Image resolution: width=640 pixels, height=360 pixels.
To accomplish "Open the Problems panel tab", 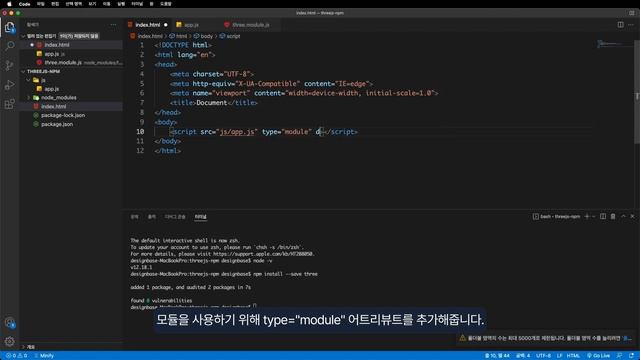I will (x=135, y=217).
